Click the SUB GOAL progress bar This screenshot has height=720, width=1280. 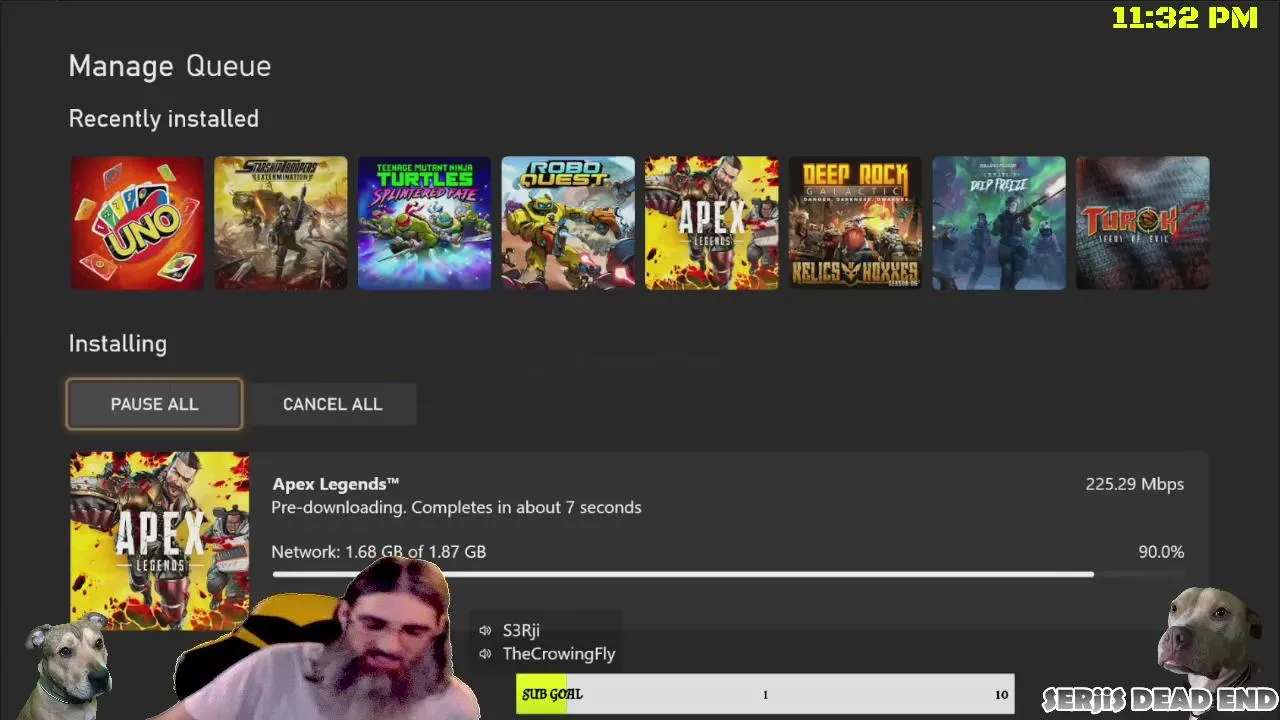pos(765,694)
